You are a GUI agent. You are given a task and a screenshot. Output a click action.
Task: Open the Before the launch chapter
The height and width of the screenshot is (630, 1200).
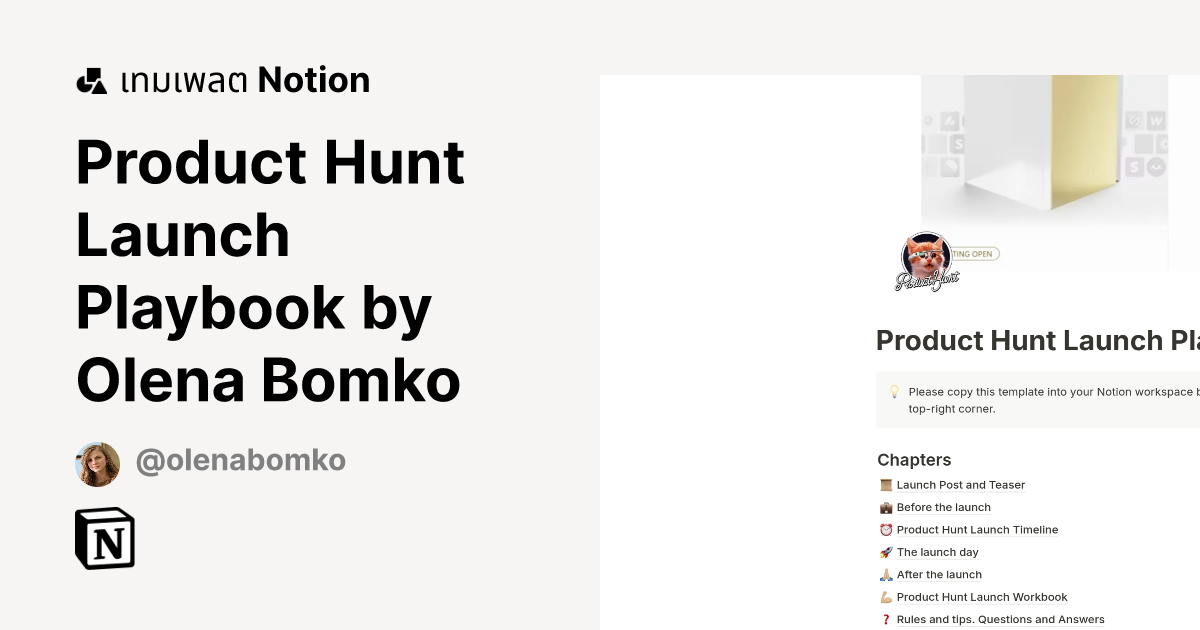[943, 507]
